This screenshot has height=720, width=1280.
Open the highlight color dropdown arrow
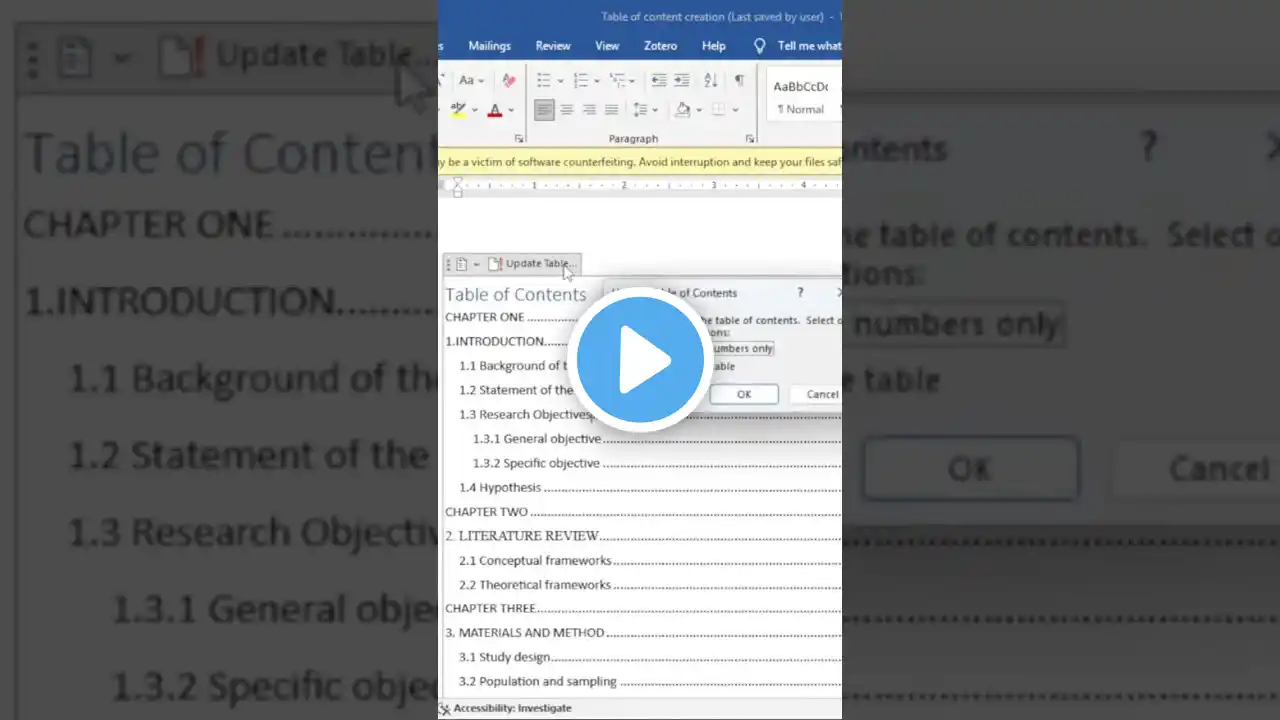pos(474,110)
